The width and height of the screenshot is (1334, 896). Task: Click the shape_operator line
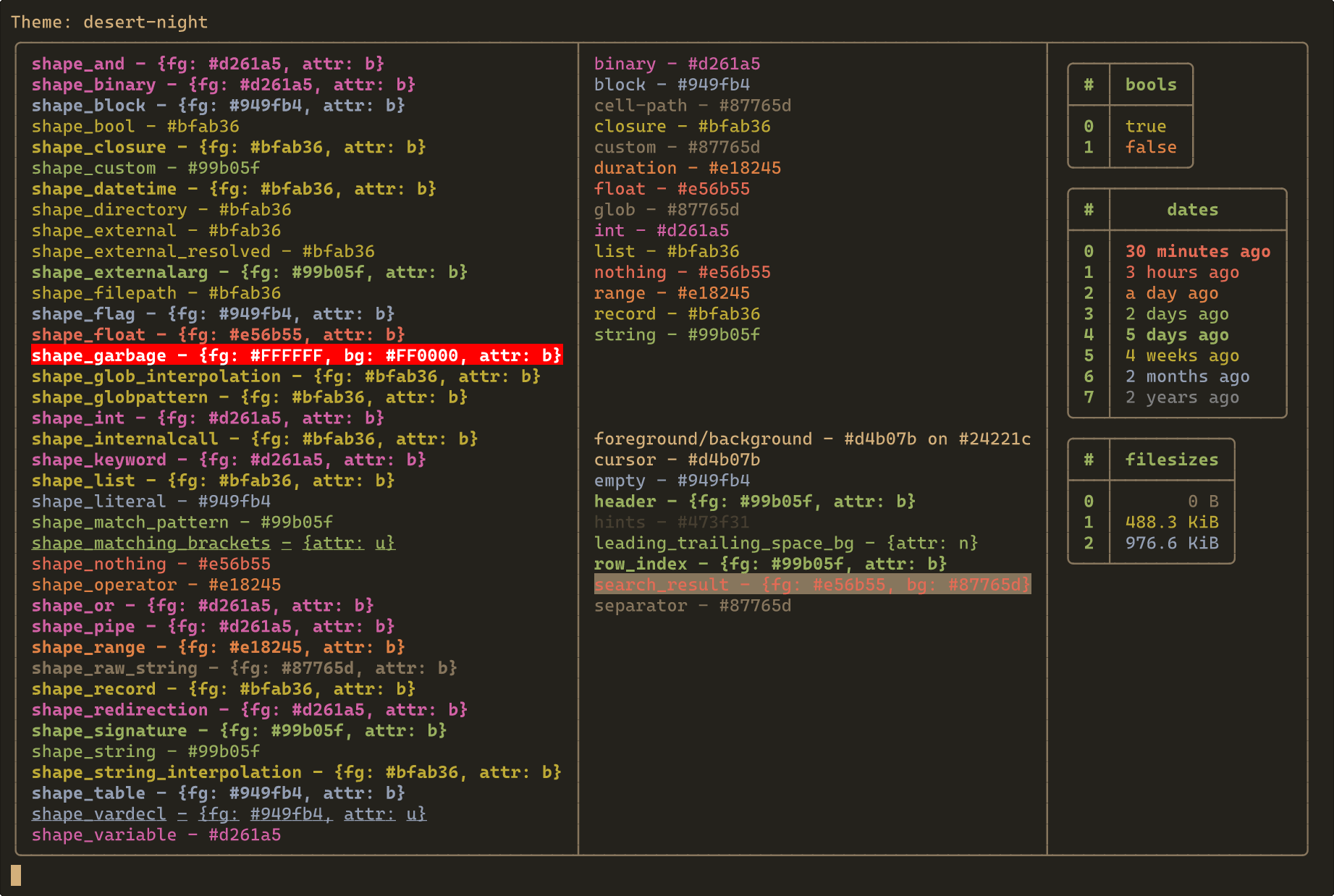click(156, 586)
